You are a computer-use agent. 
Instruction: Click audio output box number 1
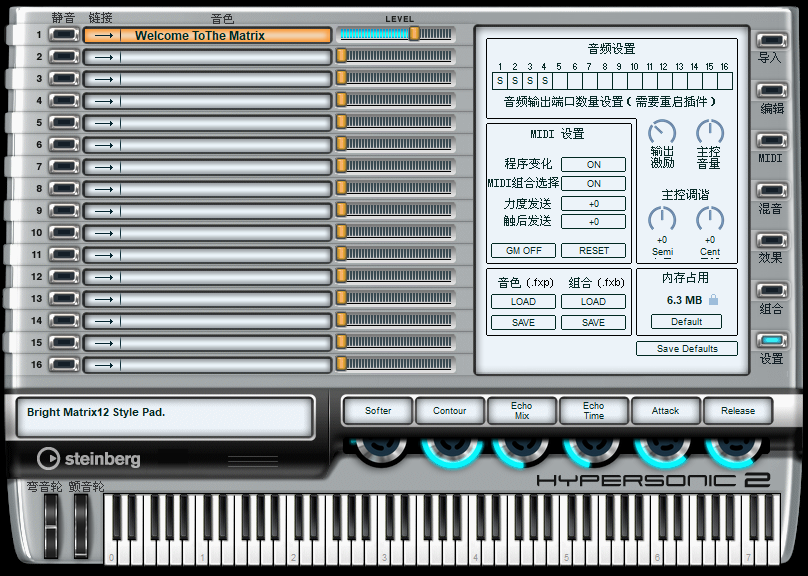pos(500,81)
